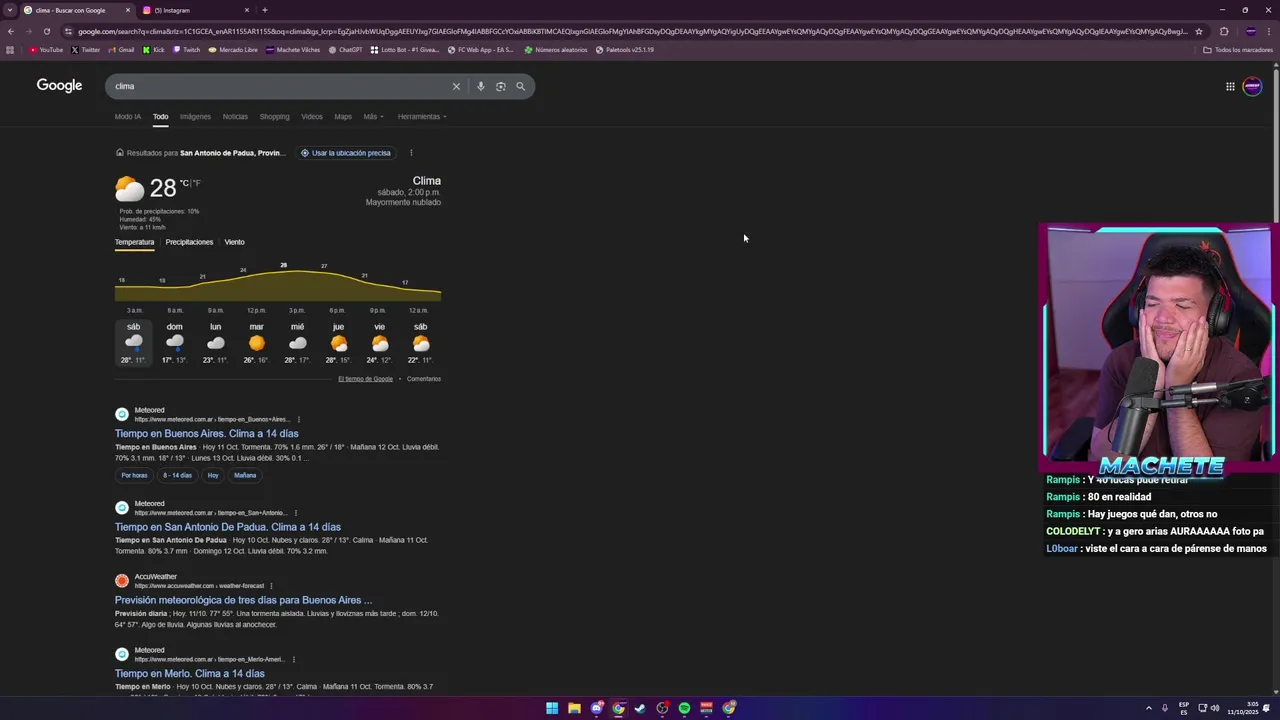Open the Windows Start menu
The image size is (1280, 720).
tap(552, 708)
